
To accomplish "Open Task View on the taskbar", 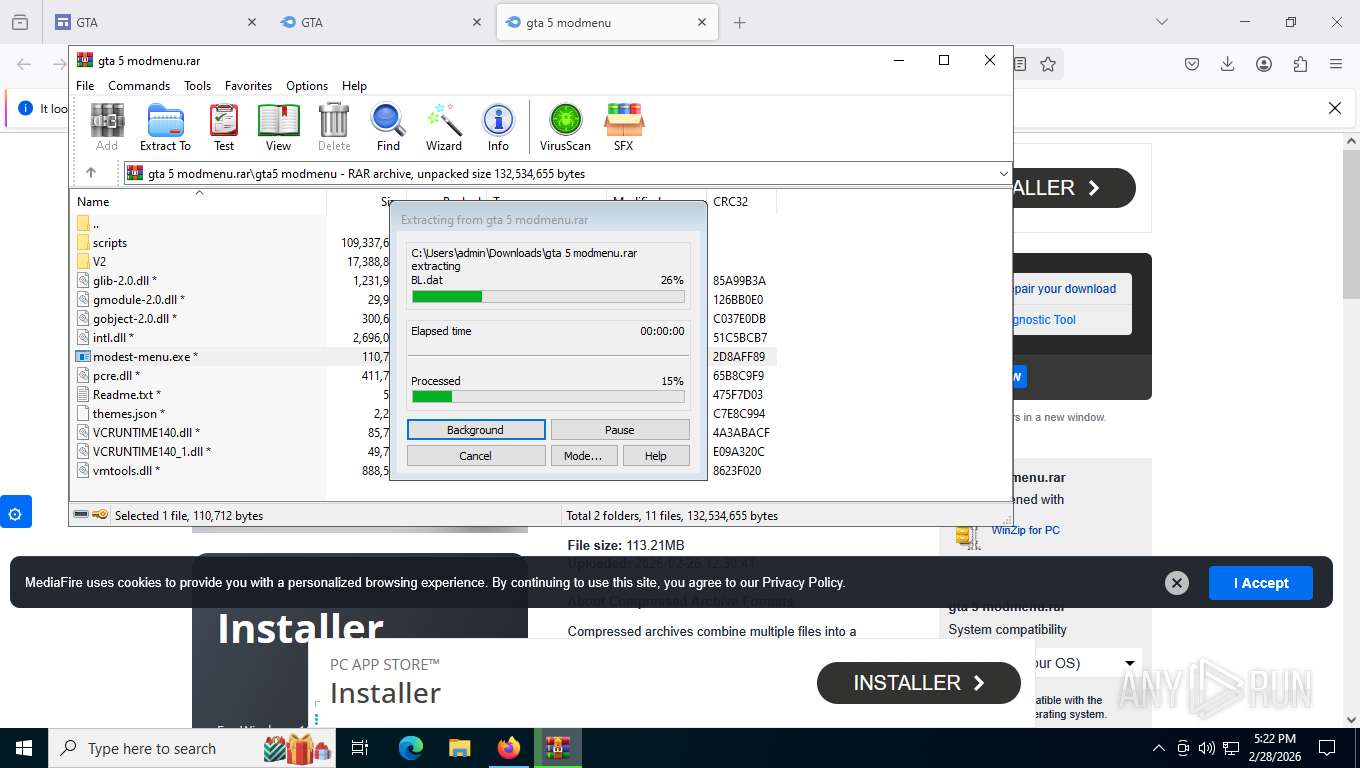I will point(360,748).
